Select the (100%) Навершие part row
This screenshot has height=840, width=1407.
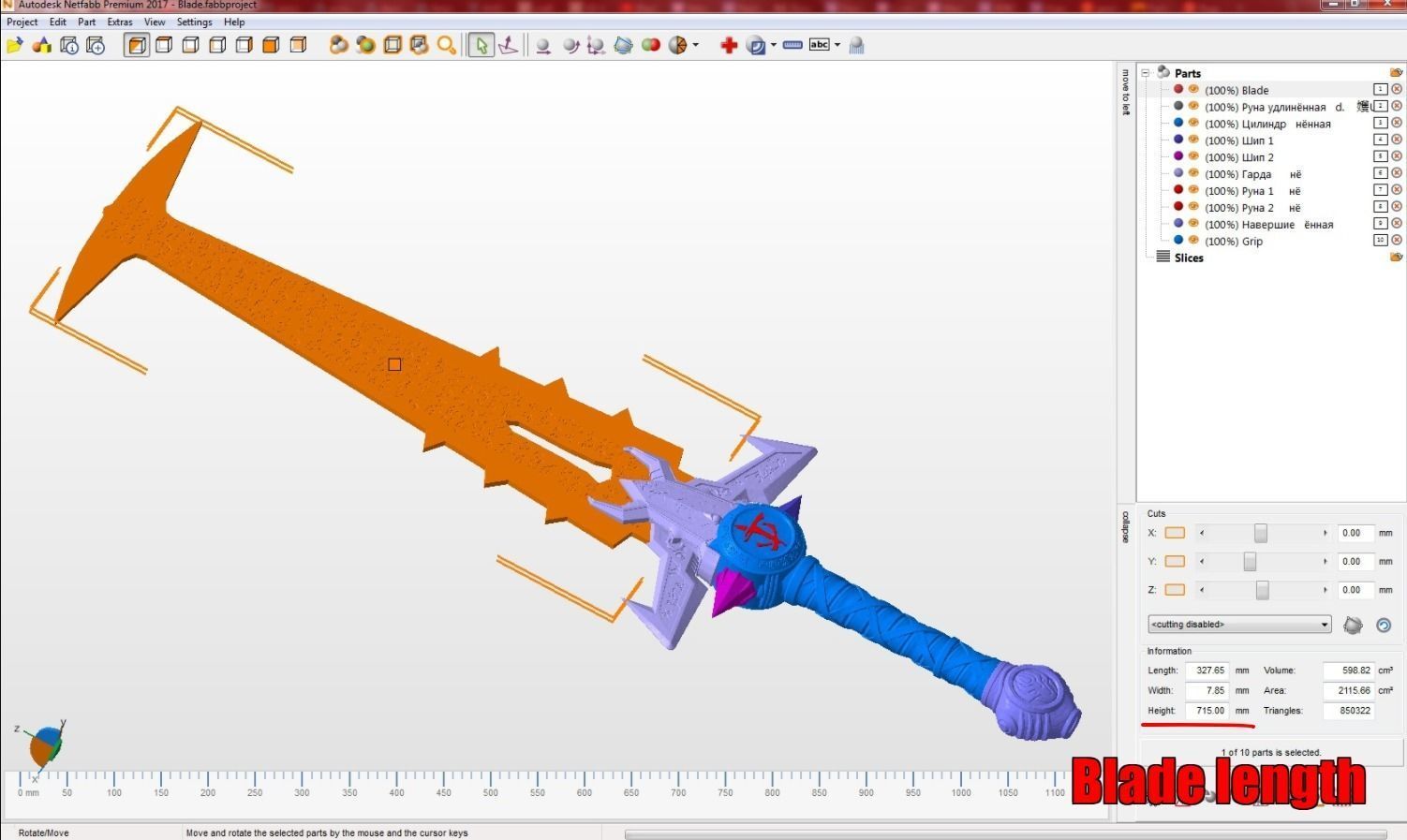coord(1268,224)
